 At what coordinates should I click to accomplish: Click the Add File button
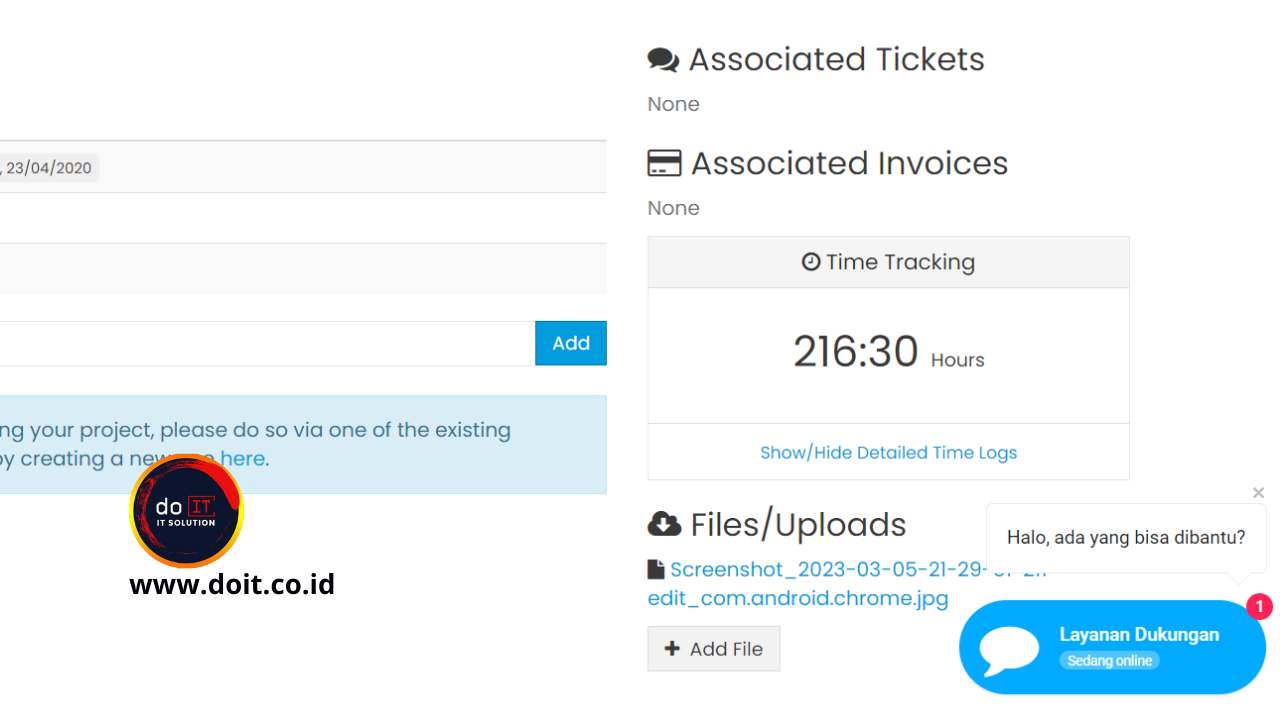pos(714,649)
